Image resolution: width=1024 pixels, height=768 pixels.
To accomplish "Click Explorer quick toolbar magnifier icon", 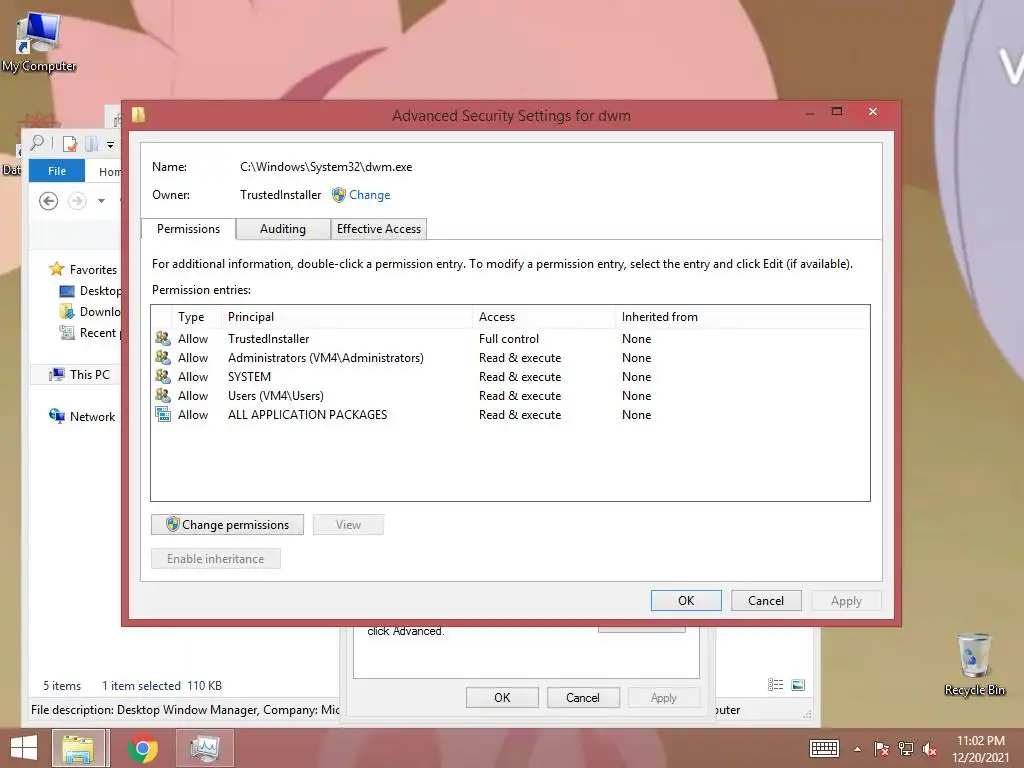I will tap(37, 142).
